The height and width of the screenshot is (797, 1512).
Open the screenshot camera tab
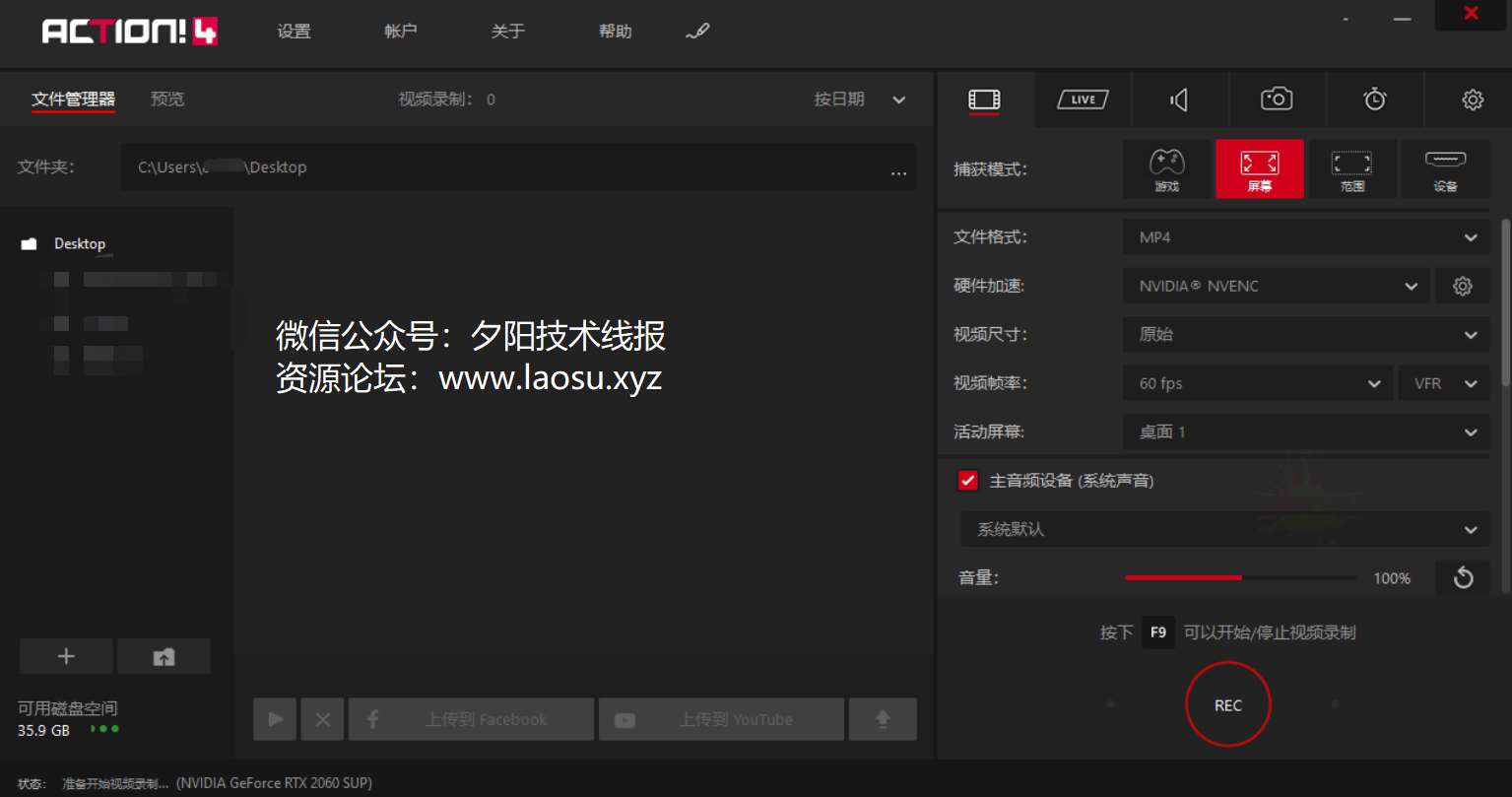click(1277, 99)
